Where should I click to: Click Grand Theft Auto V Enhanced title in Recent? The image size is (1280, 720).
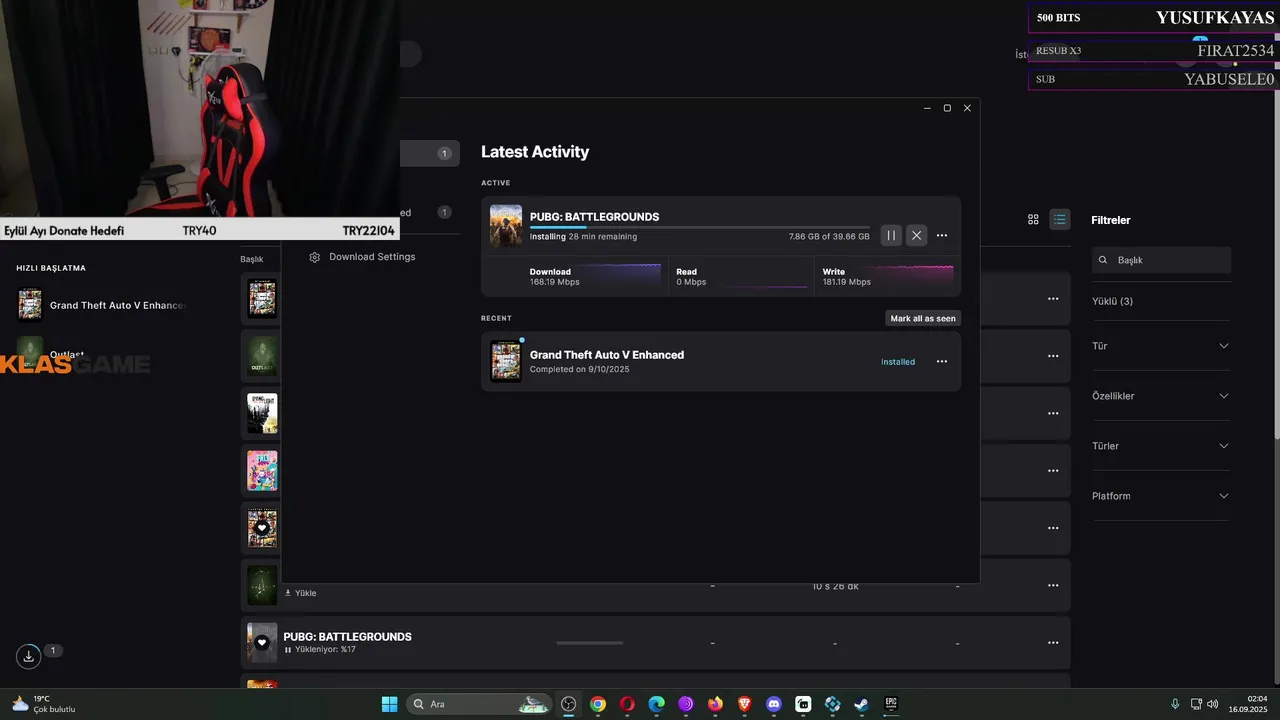pos(607,355)
